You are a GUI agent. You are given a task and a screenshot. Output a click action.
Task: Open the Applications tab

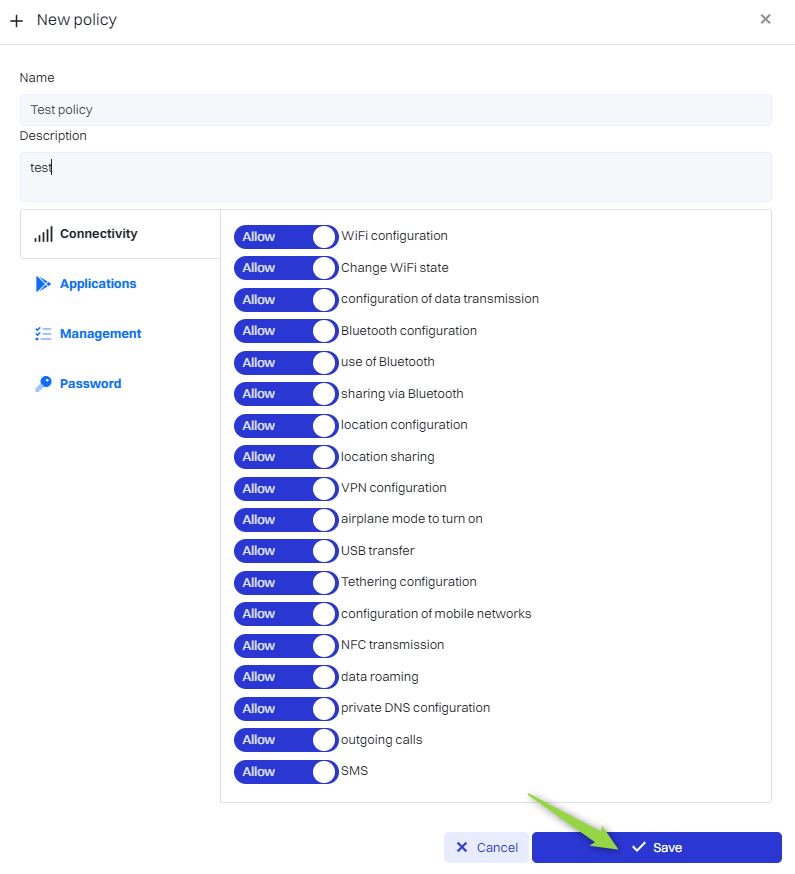tap(98, 284)
